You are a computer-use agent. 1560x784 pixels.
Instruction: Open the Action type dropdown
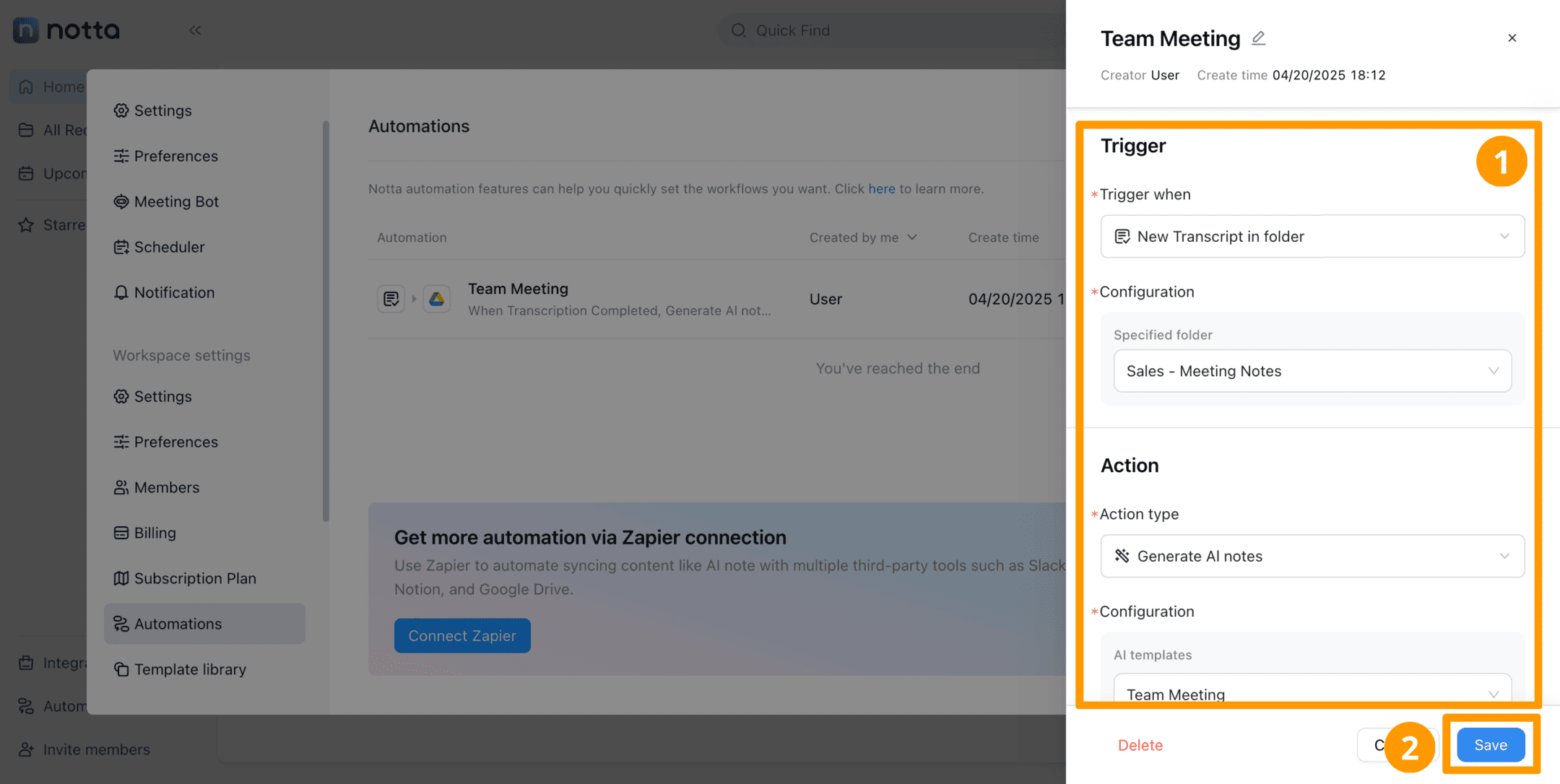[1312, 556]
